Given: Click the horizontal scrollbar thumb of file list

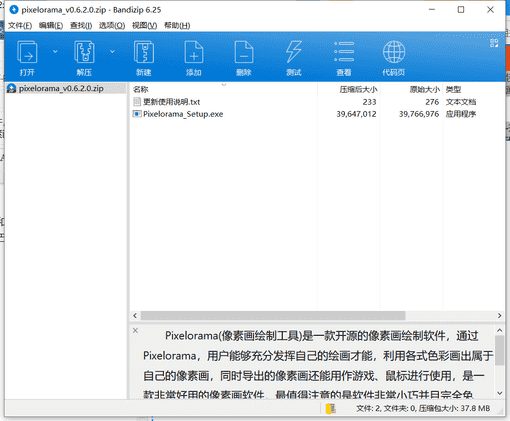Looking at the screenshot, I should coord(273,315).
